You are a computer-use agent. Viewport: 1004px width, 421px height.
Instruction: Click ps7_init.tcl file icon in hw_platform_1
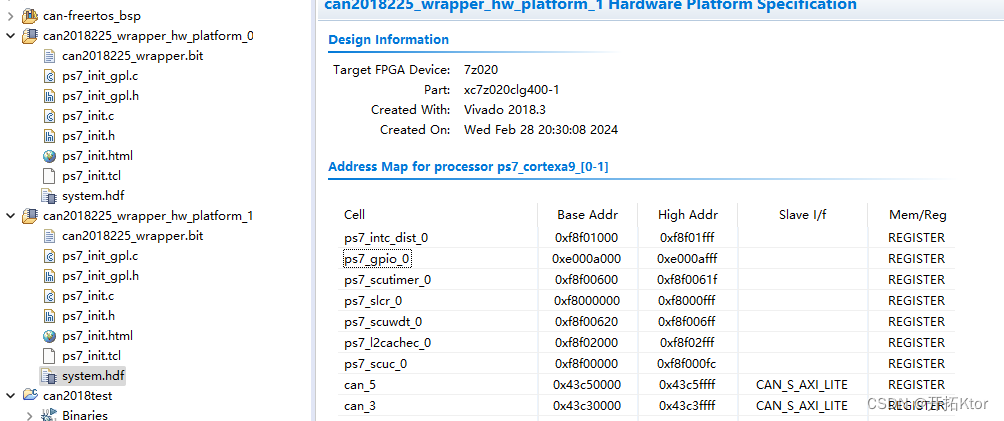49,356
